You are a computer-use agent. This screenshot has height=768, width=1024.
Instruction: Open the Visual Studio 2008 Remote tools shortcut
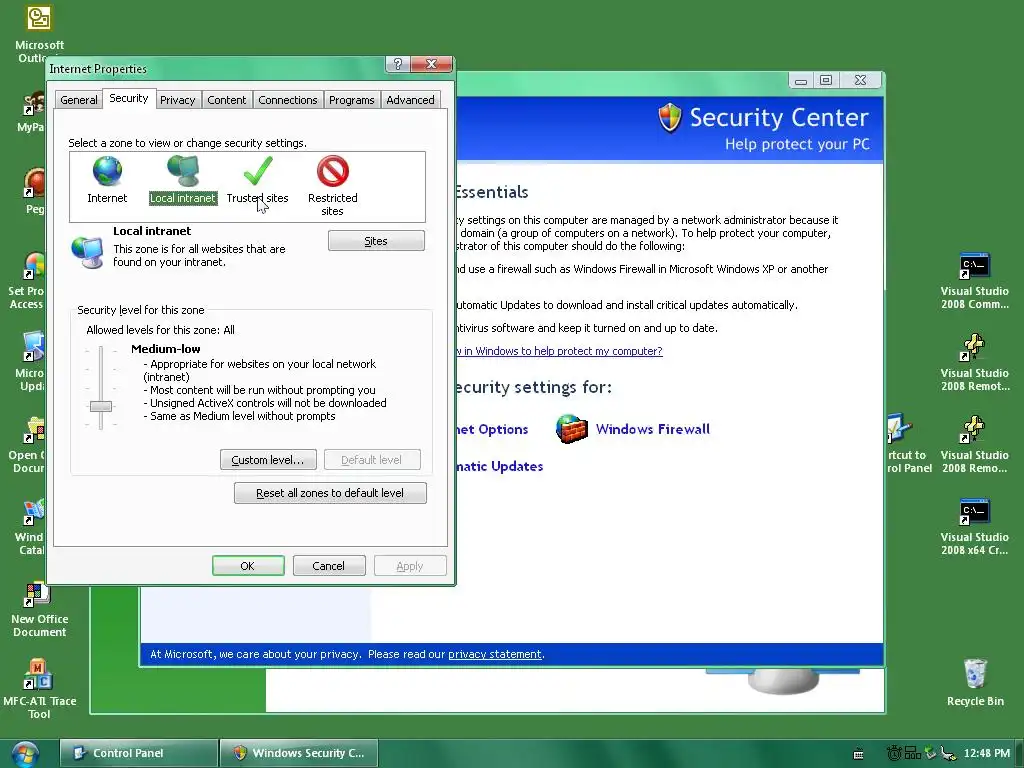pyautogui.click(x=974, y=362)
